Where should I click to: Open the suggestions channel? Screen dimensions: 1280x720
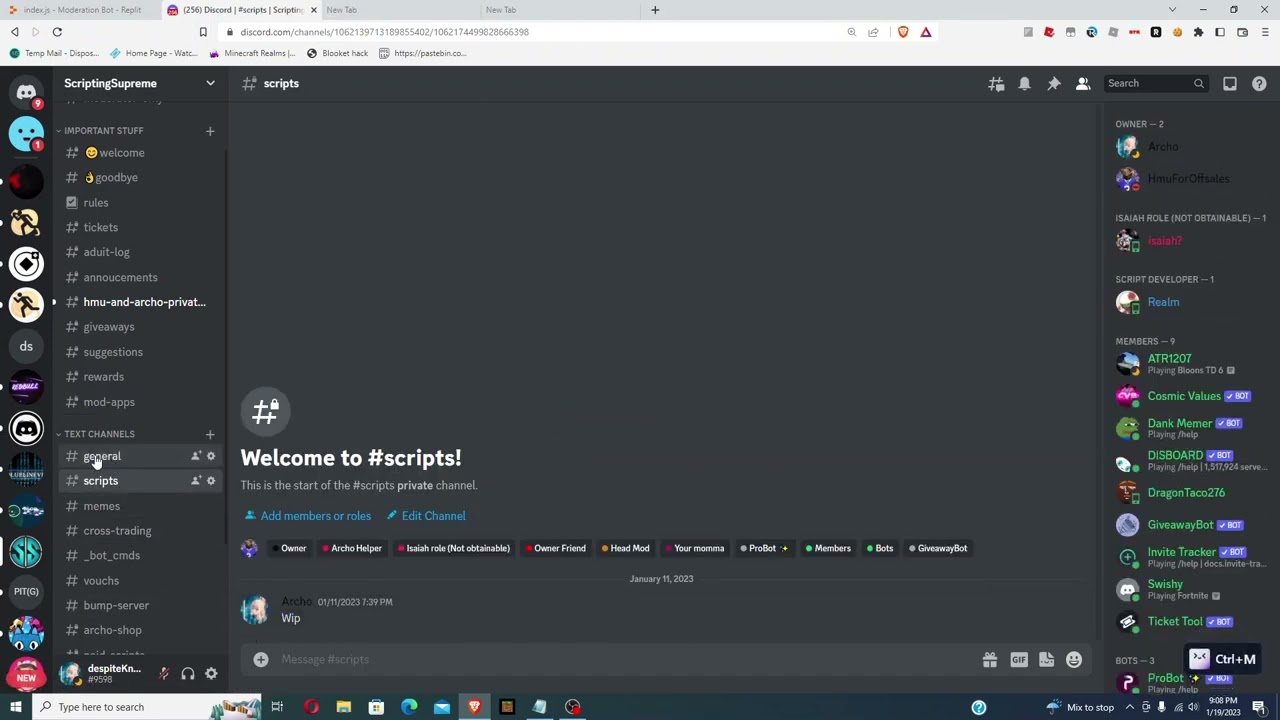click(x=140, y=352)
